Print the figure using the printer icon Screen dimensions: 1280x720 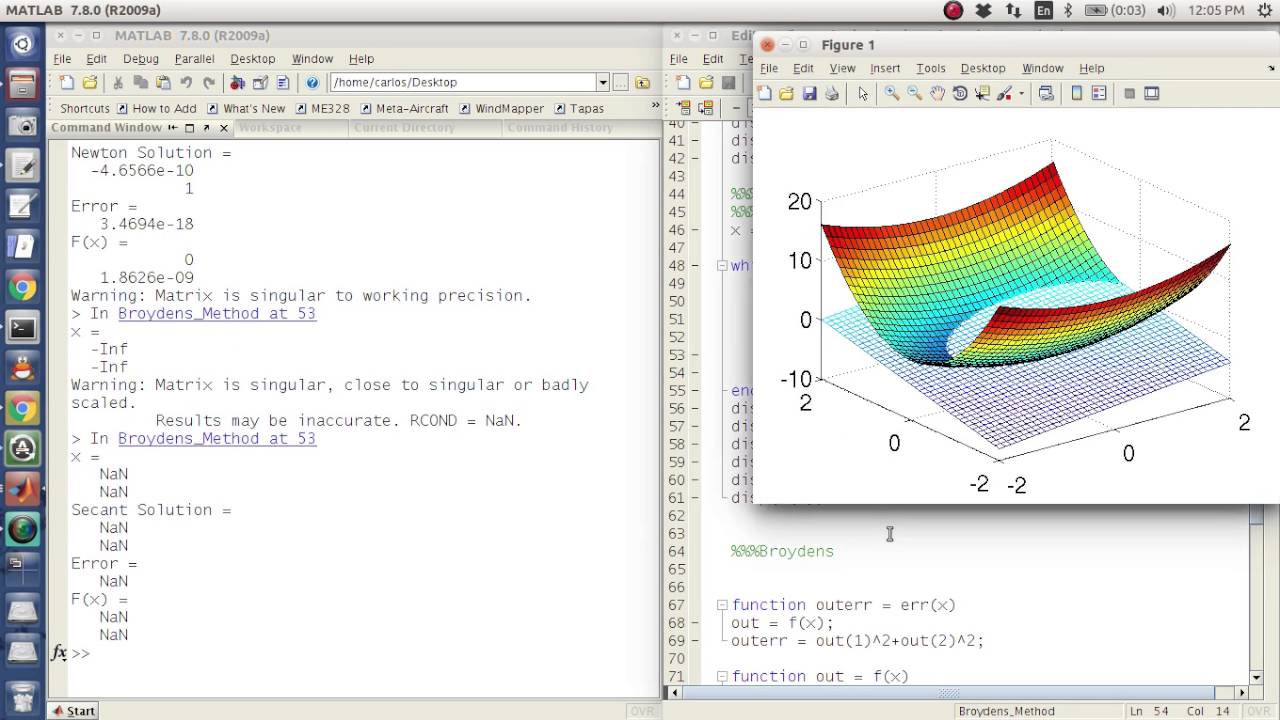coord(832,93)
